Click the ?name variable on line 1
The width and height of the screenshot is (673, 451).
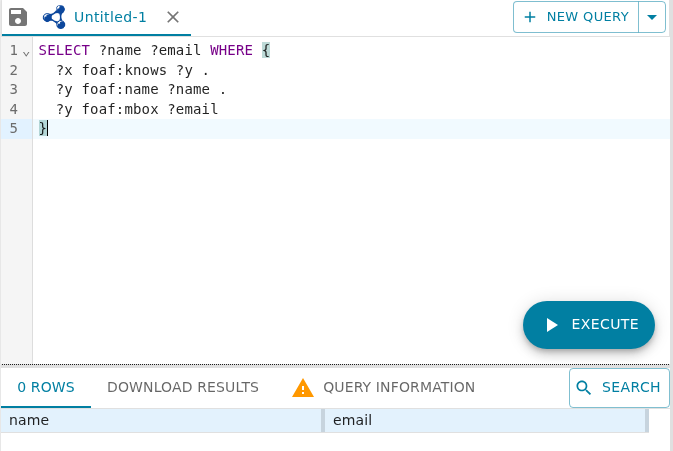click(x=120, y=50)
